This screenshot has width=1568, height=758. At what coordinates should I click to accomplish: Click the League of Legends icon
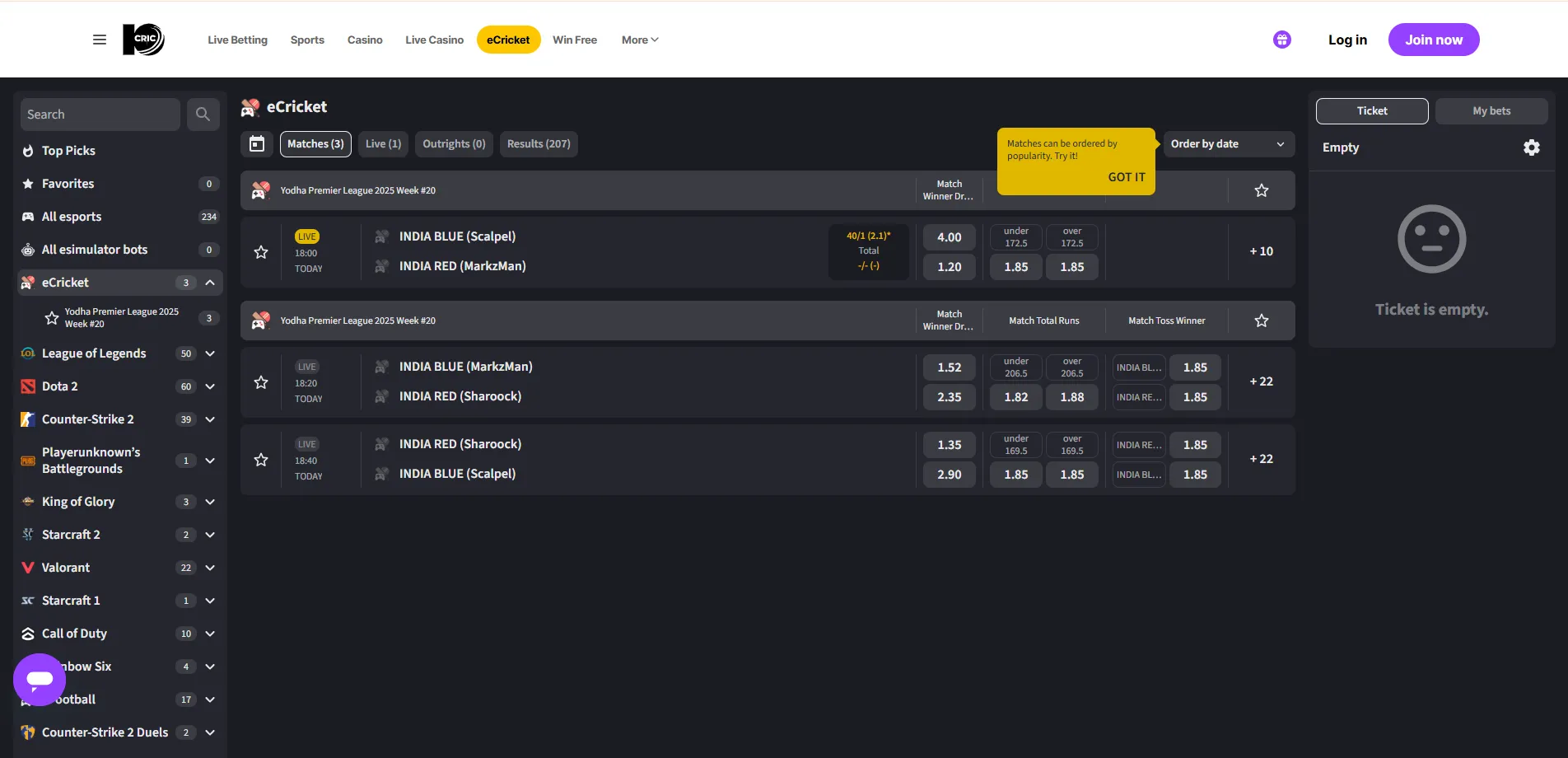coord(28,353)
